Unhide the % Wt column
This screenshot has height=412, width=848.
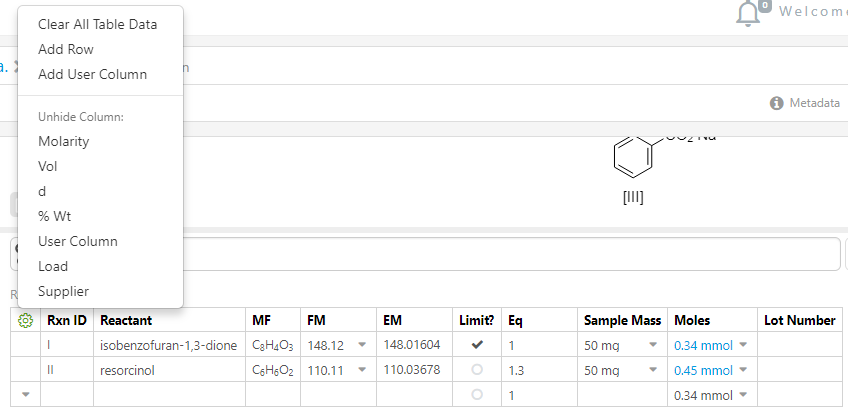click(54, 216)
